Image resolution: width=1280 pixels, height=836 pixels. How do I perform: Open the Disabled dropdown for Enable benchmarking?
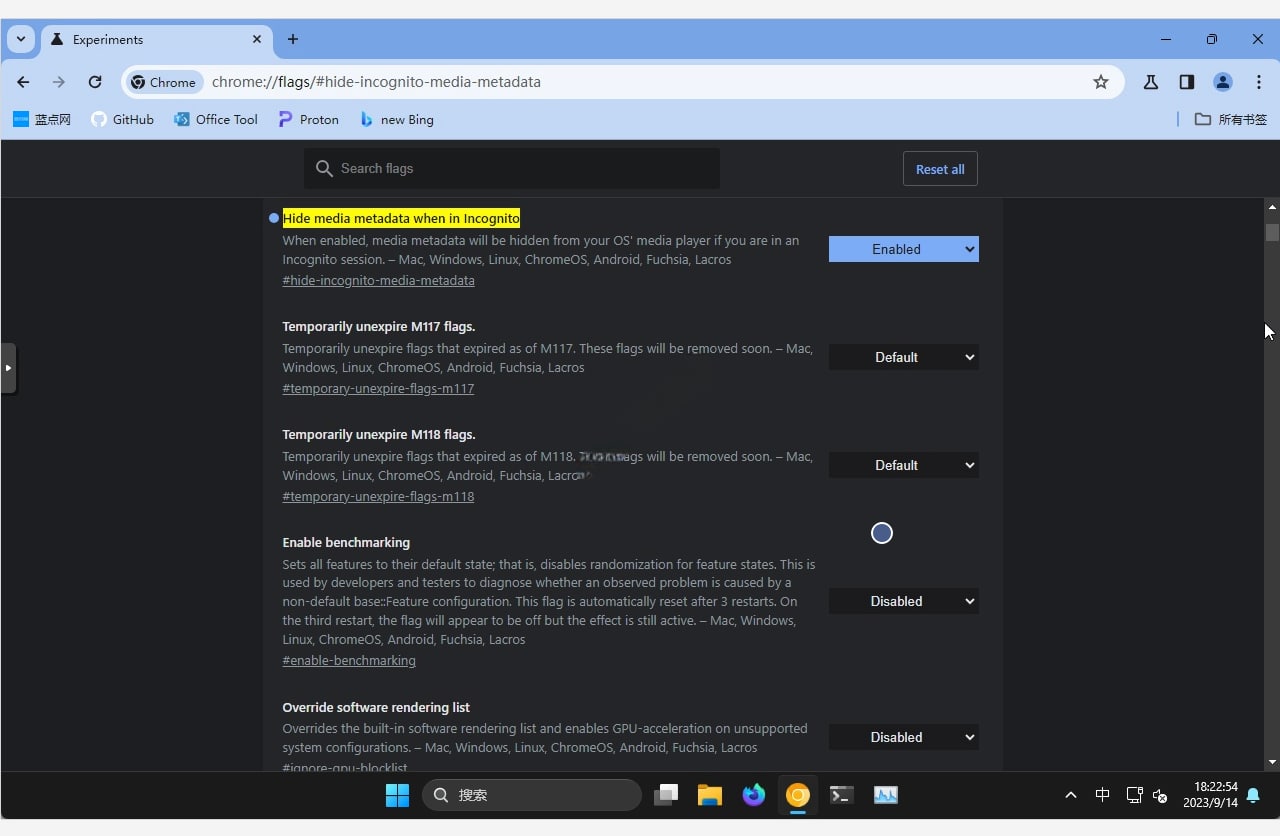pyautogui.click(x=903, y=601)
